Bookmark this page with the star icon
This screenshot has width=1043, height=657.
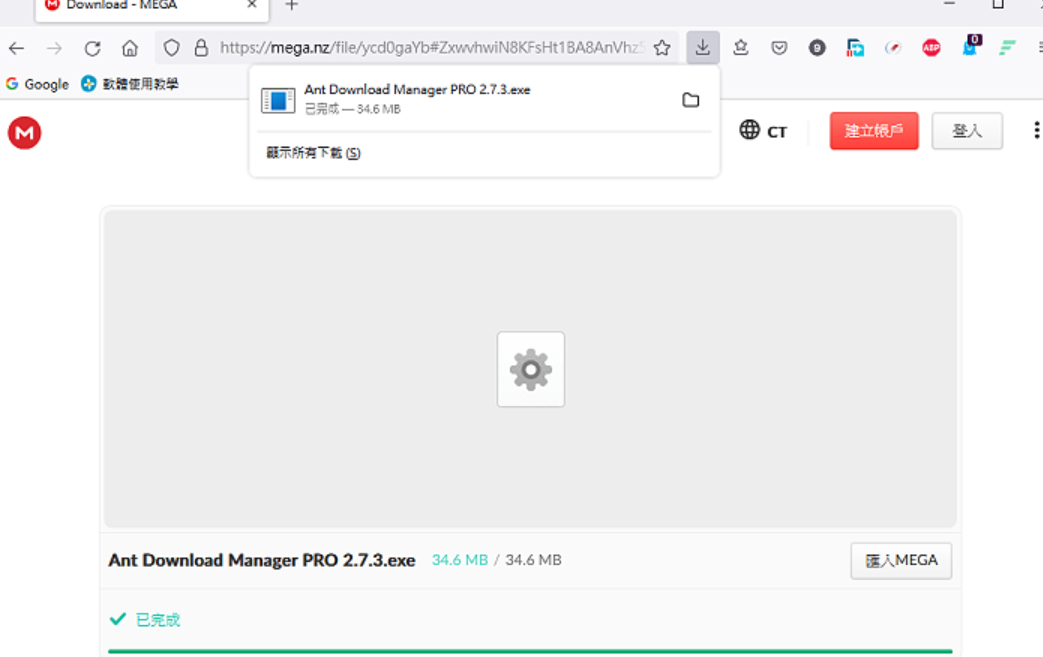pos(662,48)
